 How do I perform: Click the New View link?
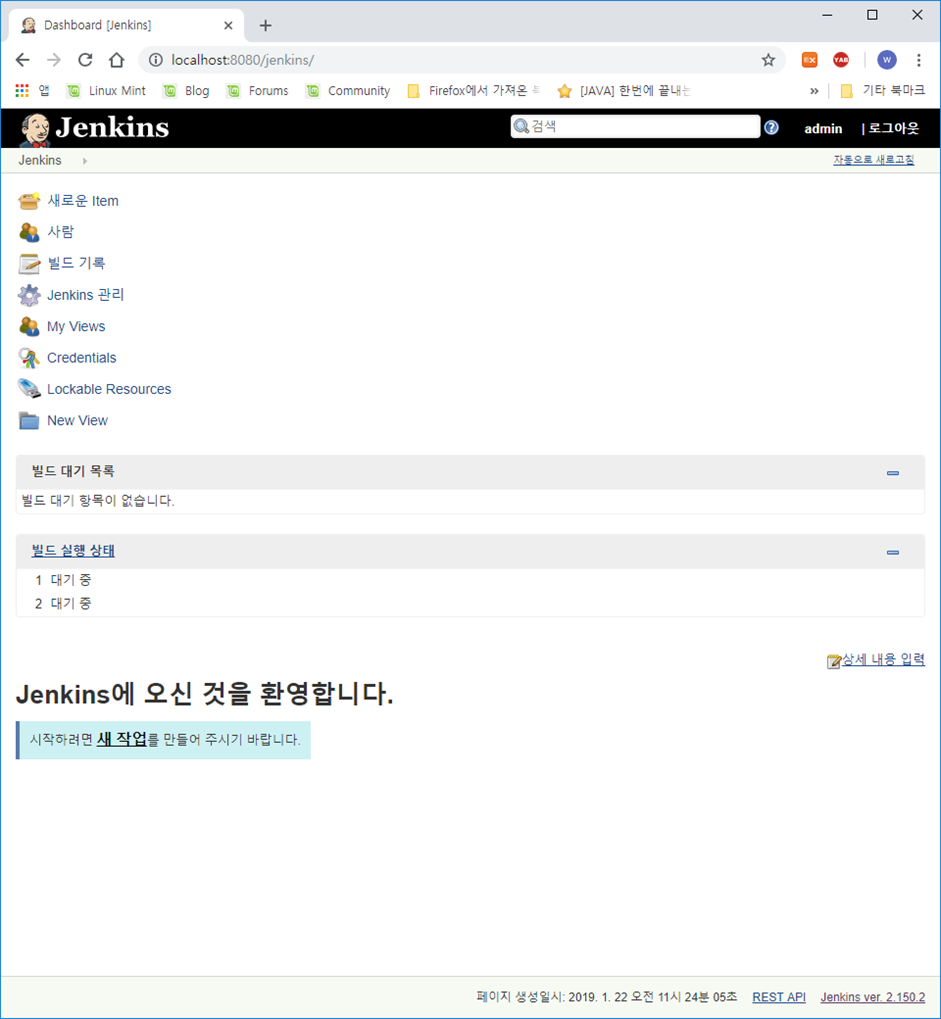[x=77, y=420]
